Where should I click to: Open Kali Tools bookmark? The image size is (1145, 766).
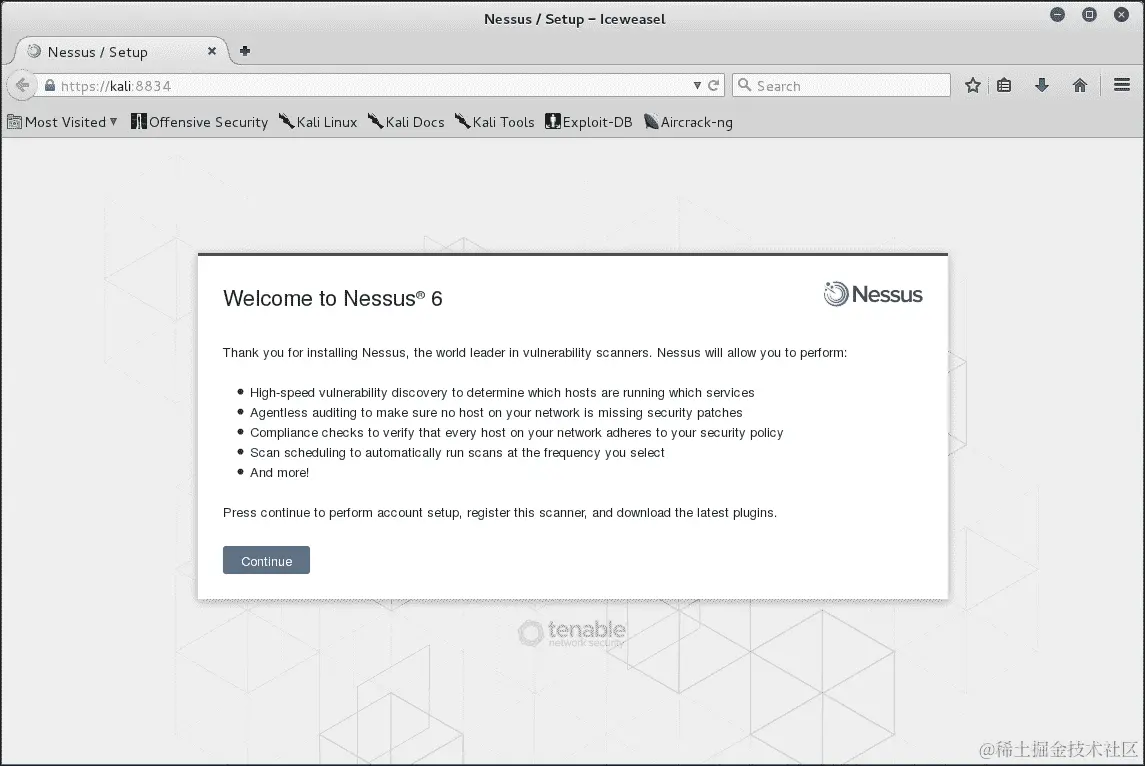[x=494, y=122]
